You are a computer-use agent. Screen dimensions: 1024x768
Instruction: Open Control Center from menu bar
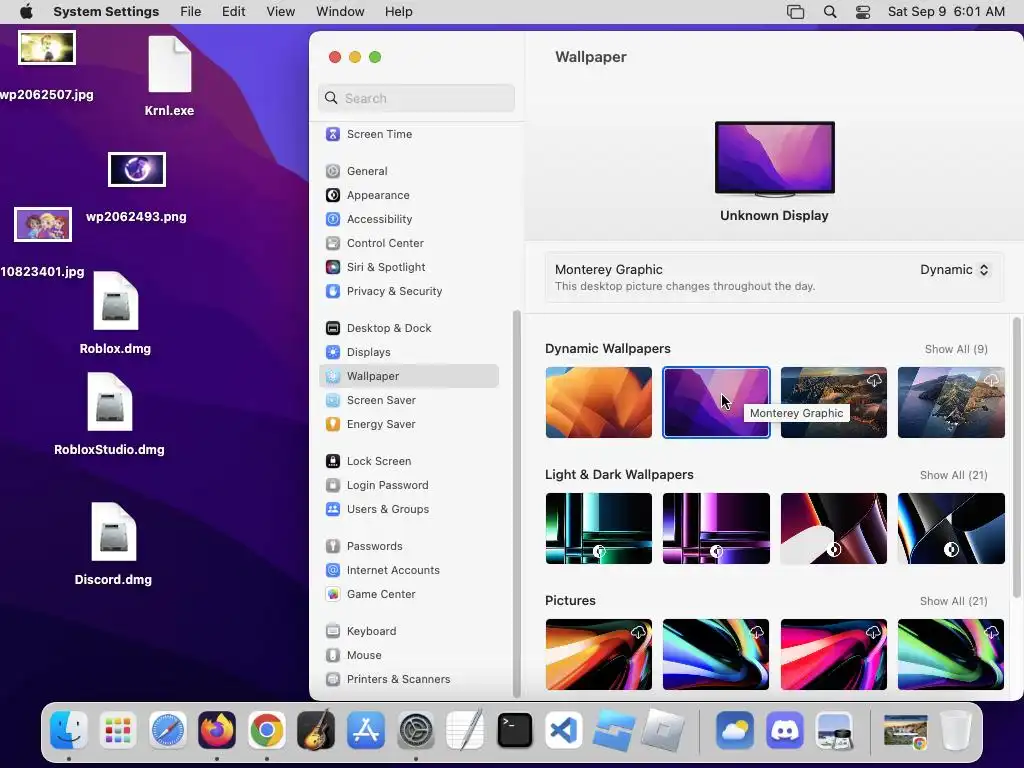pos(863,12)
